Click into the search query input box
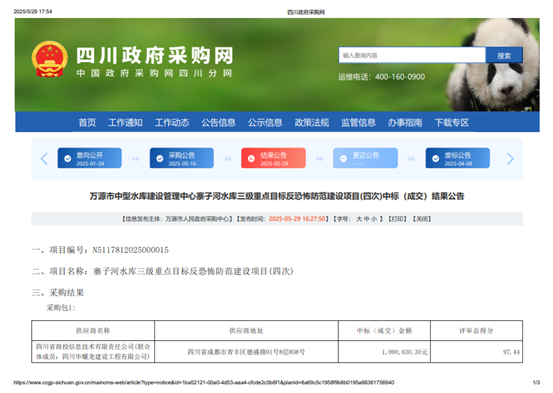Image resolution: width=553 pixels, height=393 pixels. click(x=412, y=55)
